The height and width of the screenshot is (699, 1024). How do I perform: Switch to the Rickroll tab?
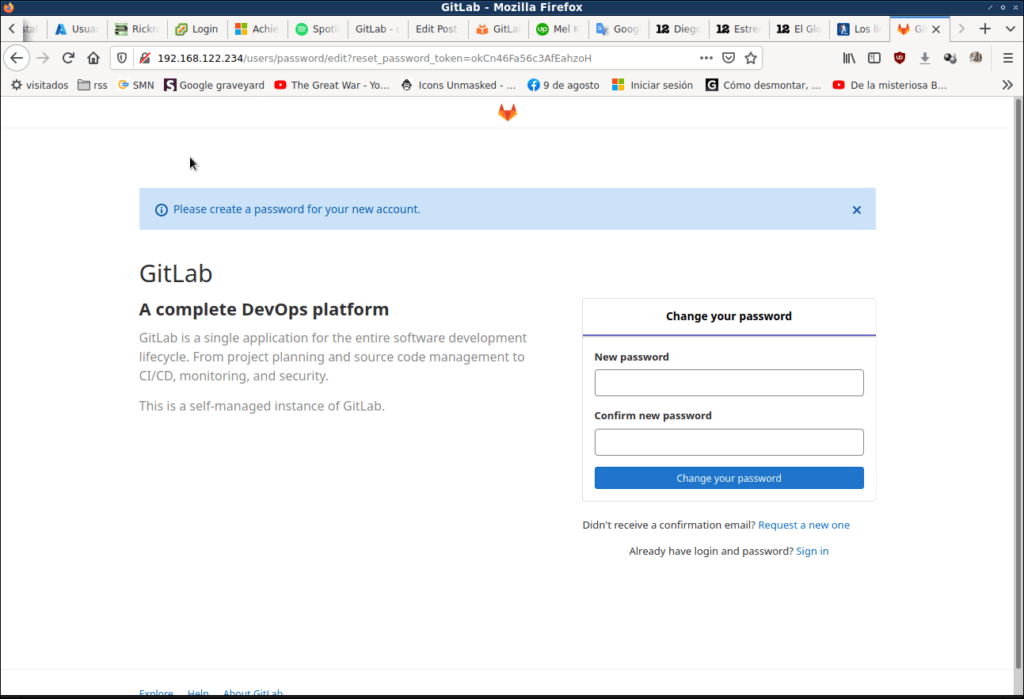[x=136, y=29]
